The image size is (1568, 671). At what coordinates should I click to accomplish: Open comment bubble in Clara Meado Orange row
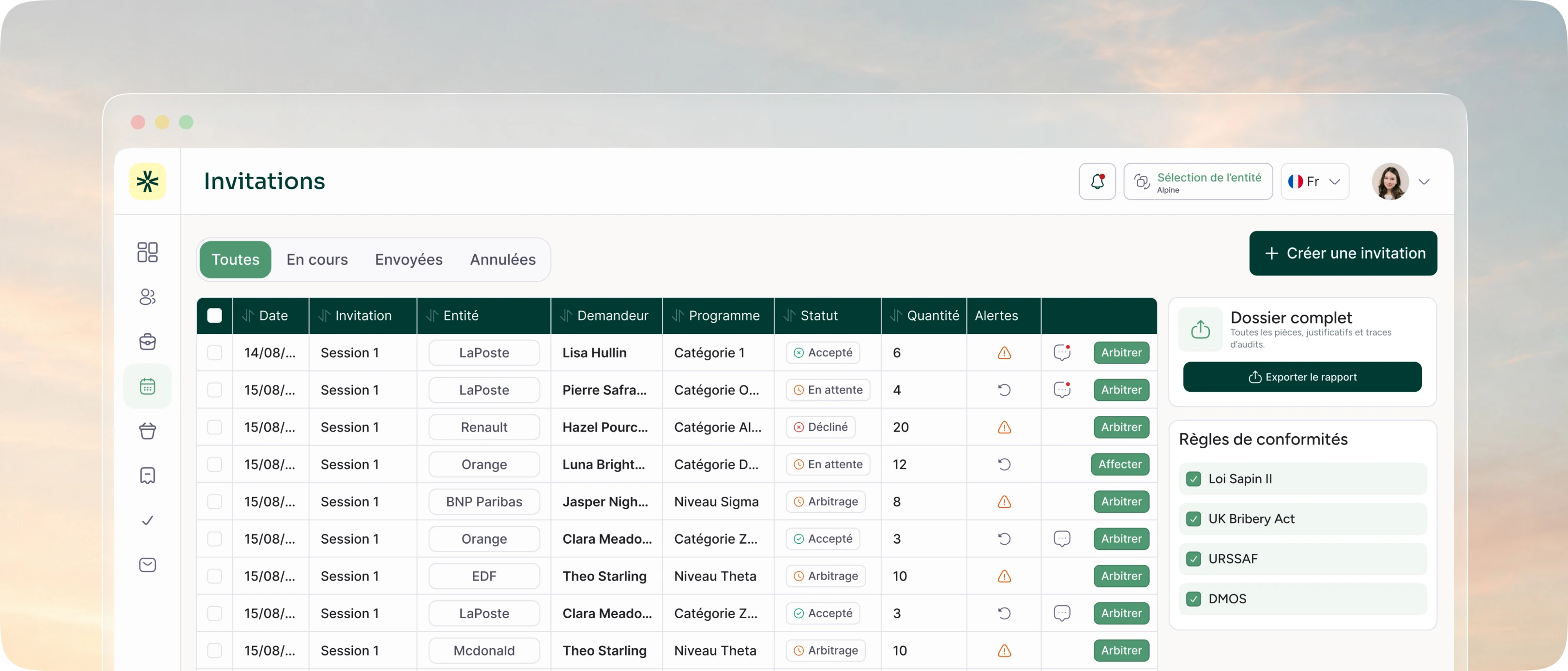(1062, 538)
